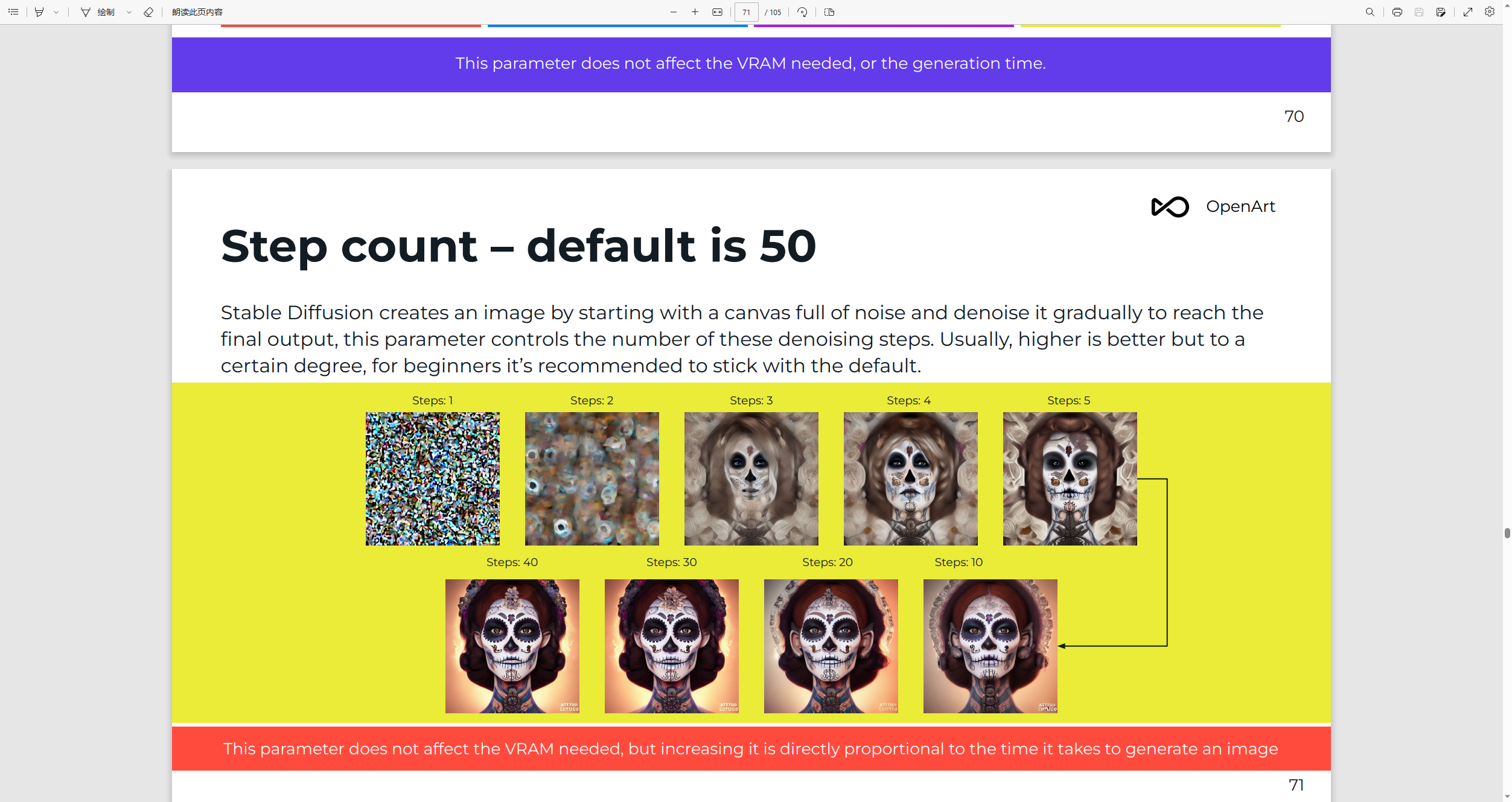Enter full screen mode
The width and height of the screenshot is (1512, 802).
click(x=1468, y=12)
